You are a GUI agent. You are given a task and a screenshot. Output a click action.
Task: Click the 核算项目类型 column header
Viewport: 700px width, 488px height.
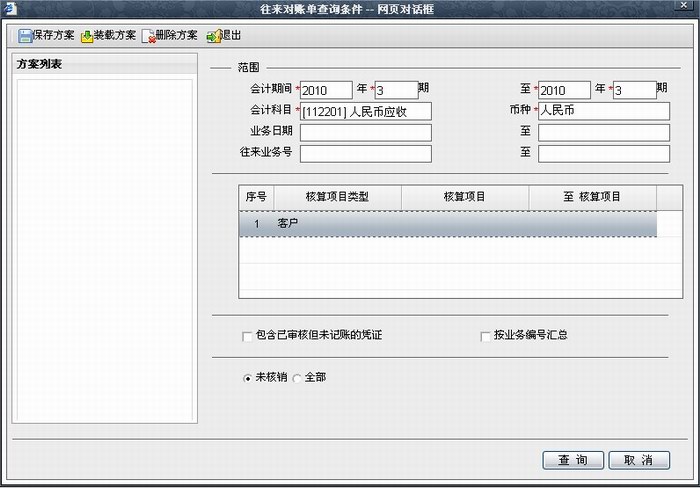338,197
